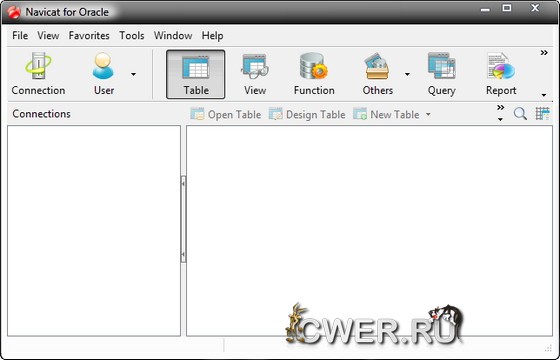Select the Table toolbar button

[196, 74]
